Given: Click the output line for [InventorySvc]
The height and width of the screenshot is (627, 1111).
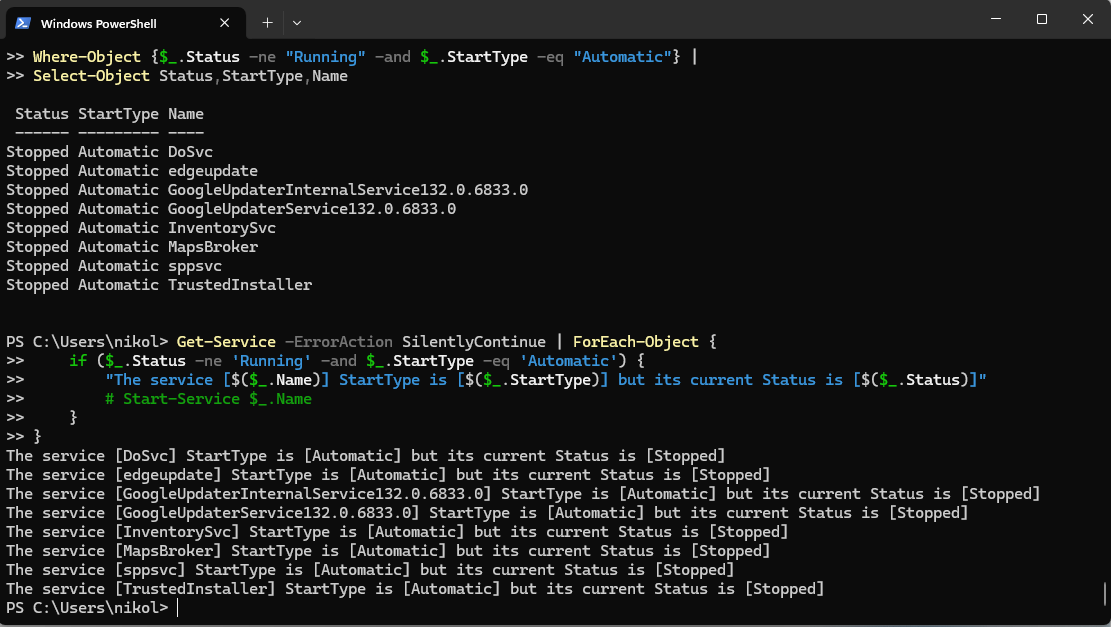Looking at the screenshot, I should coord(397,532).
